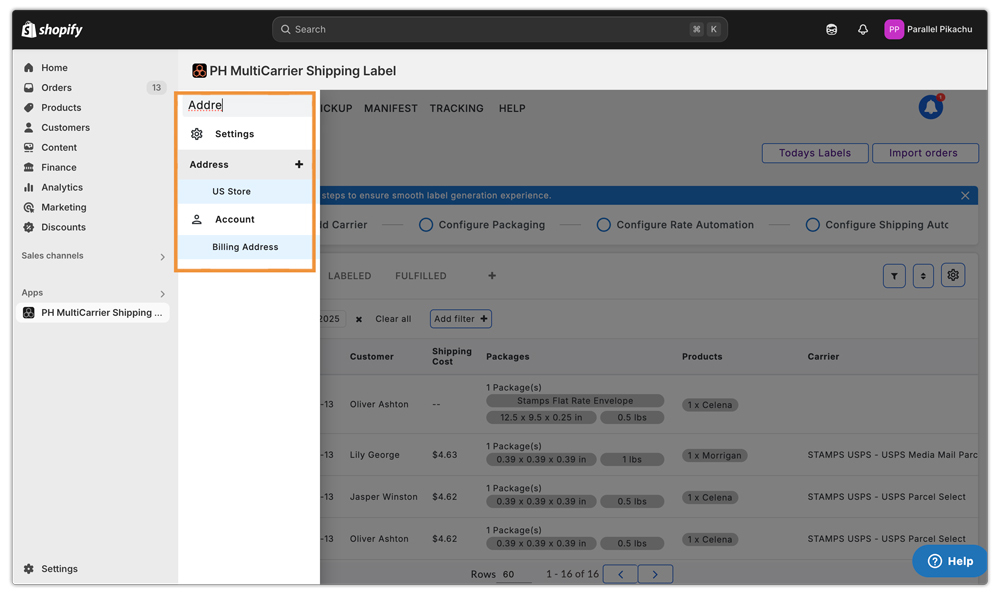This screenshot has width=1000, height=595.
Task: Open the Help chat button
Action: (950, 561)
